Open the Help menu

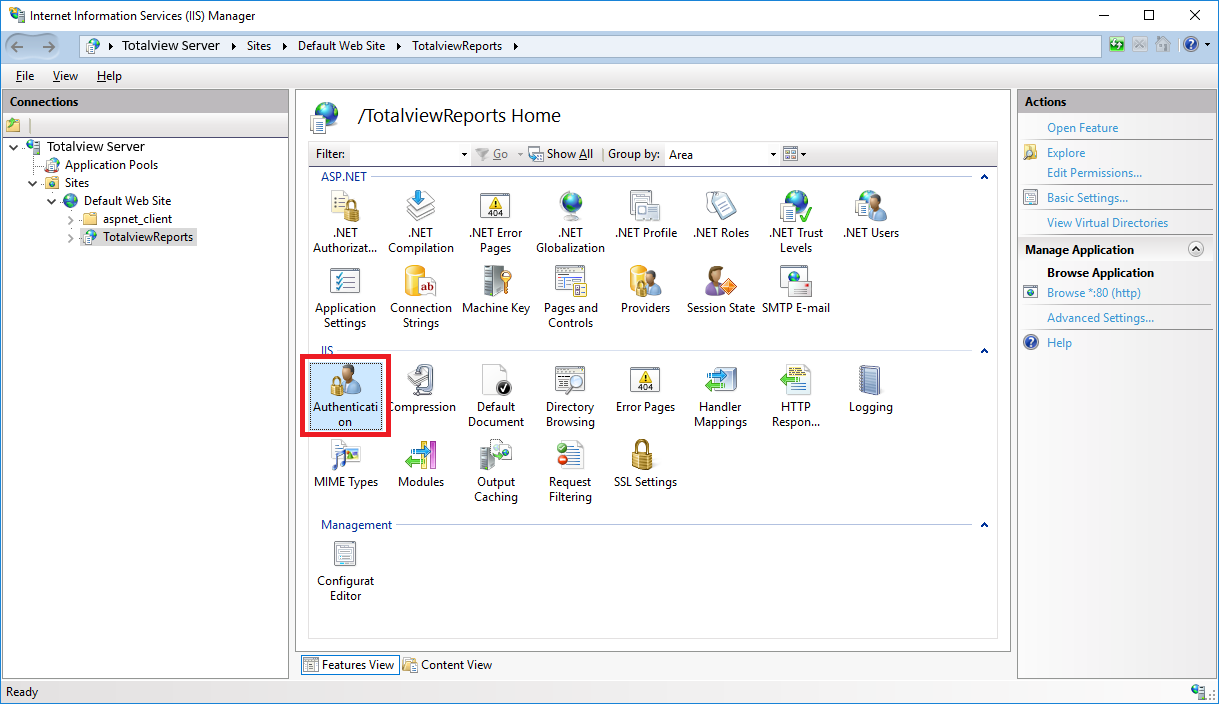109,76
